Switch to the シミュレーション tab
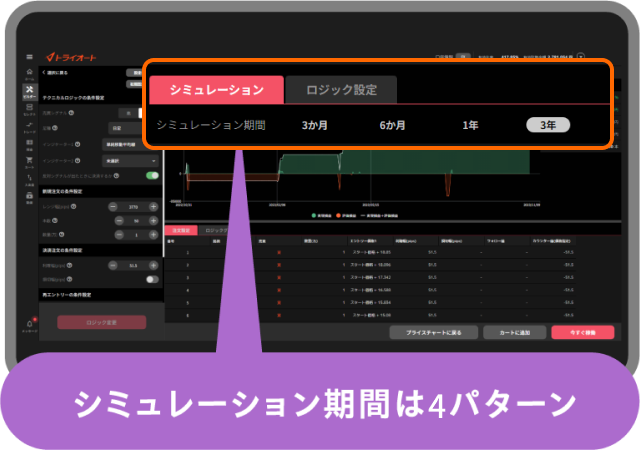 [x=217, y=90]
